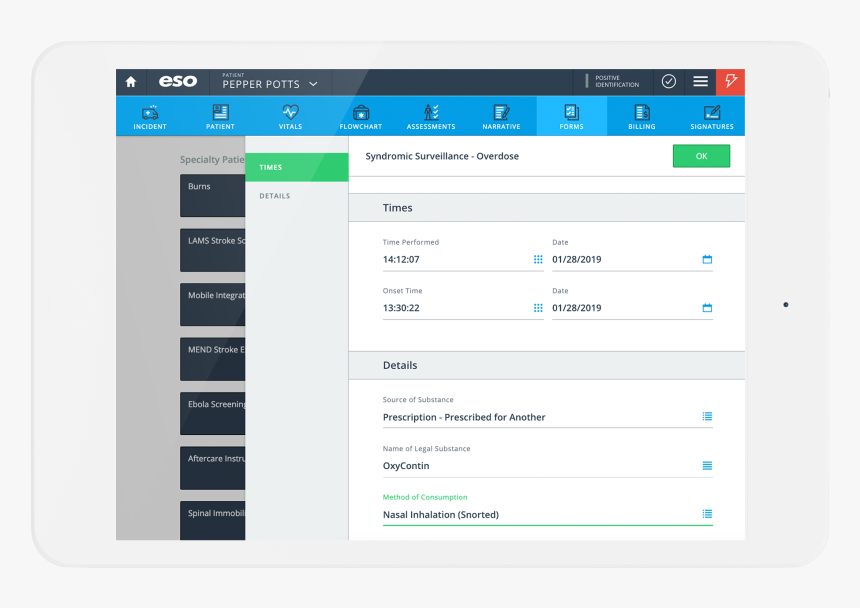Open keypad icon for Time Performed
Viewport: 860px width, 608px height.
538,259
